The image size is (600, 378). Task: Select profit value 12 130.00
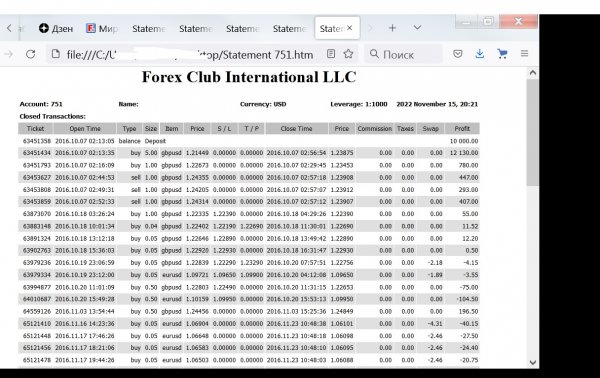(x=464, y=153)
